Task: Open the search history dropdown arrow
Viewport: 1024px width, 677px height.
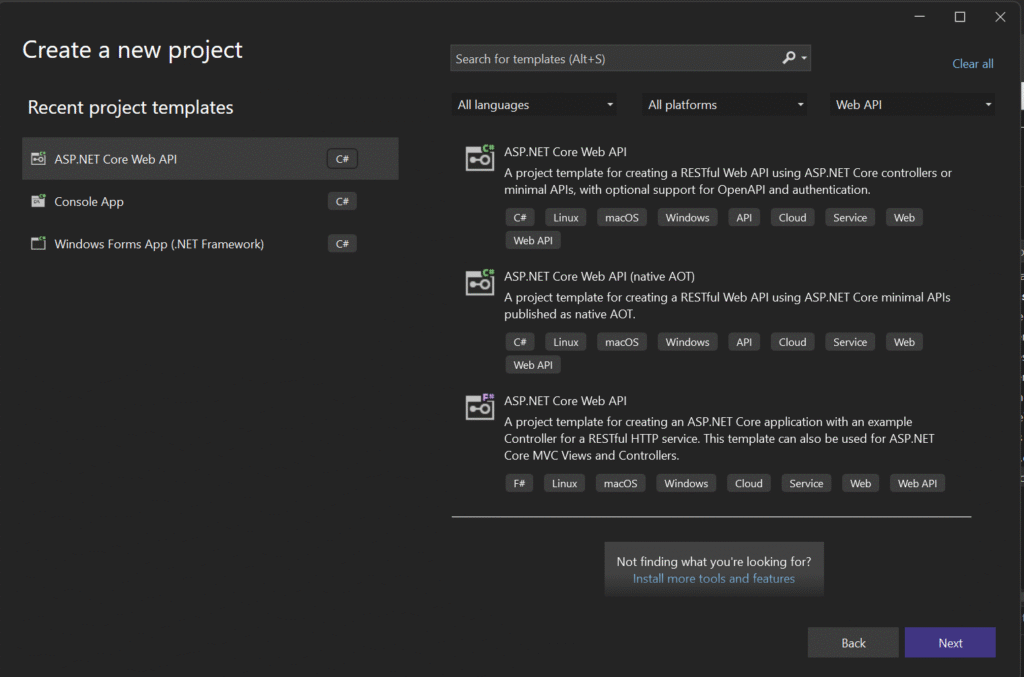Action: click(x=804, y=59)
